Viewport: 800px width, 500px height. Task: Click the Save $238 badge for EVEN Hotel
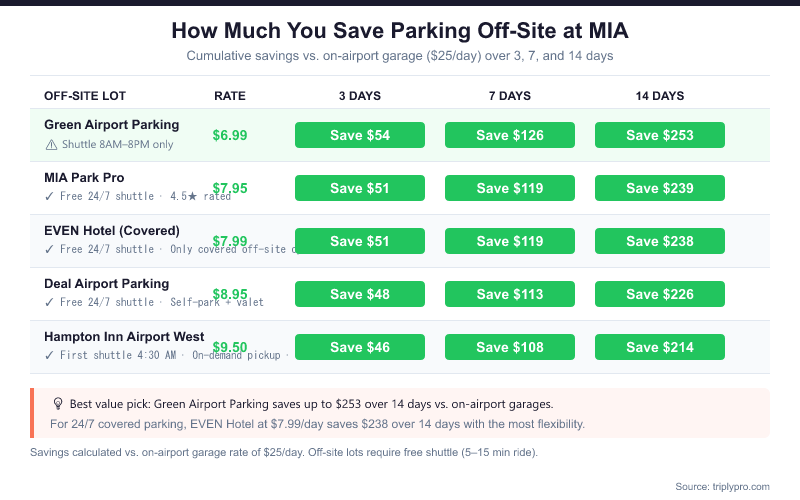click(x=660, y=241)
